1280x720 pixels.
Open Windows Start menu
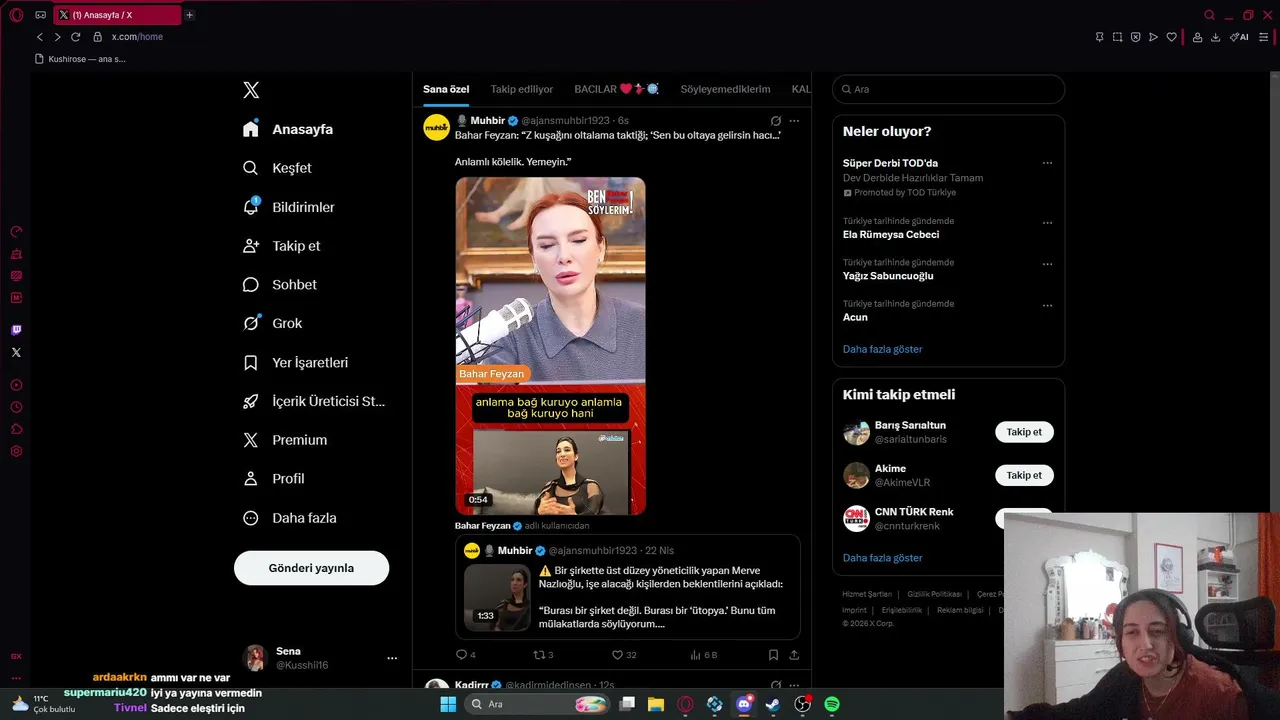point(448,704)
